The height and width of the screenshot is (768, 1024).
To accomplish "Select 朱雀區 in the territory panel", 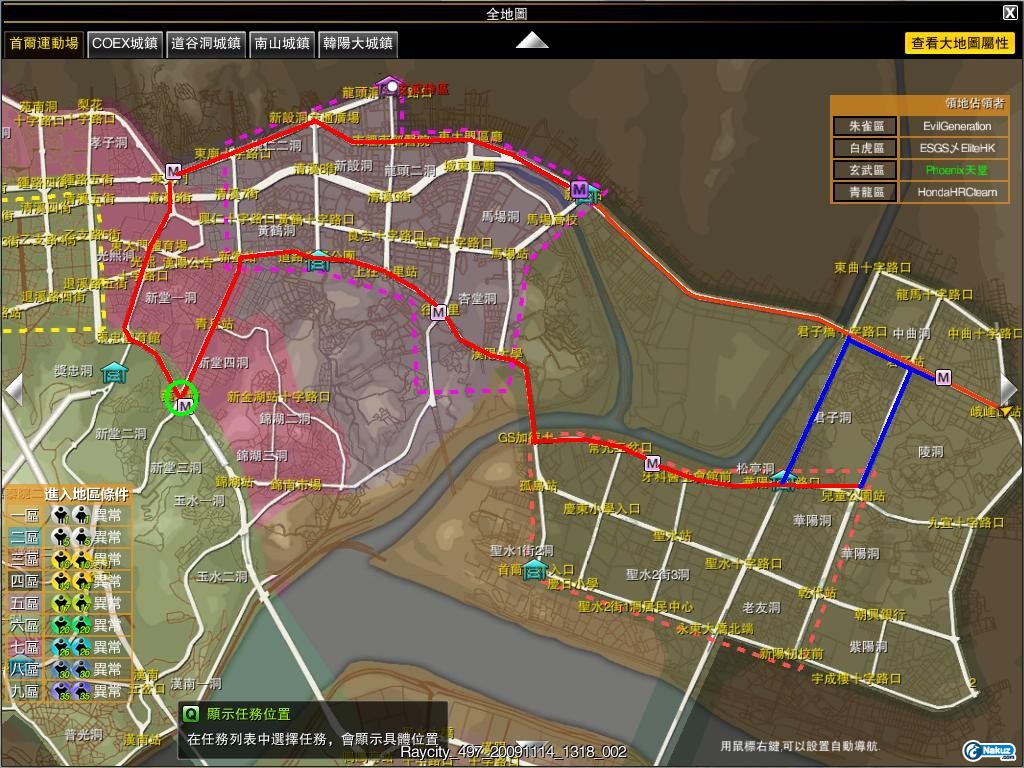I will (865, 126).
